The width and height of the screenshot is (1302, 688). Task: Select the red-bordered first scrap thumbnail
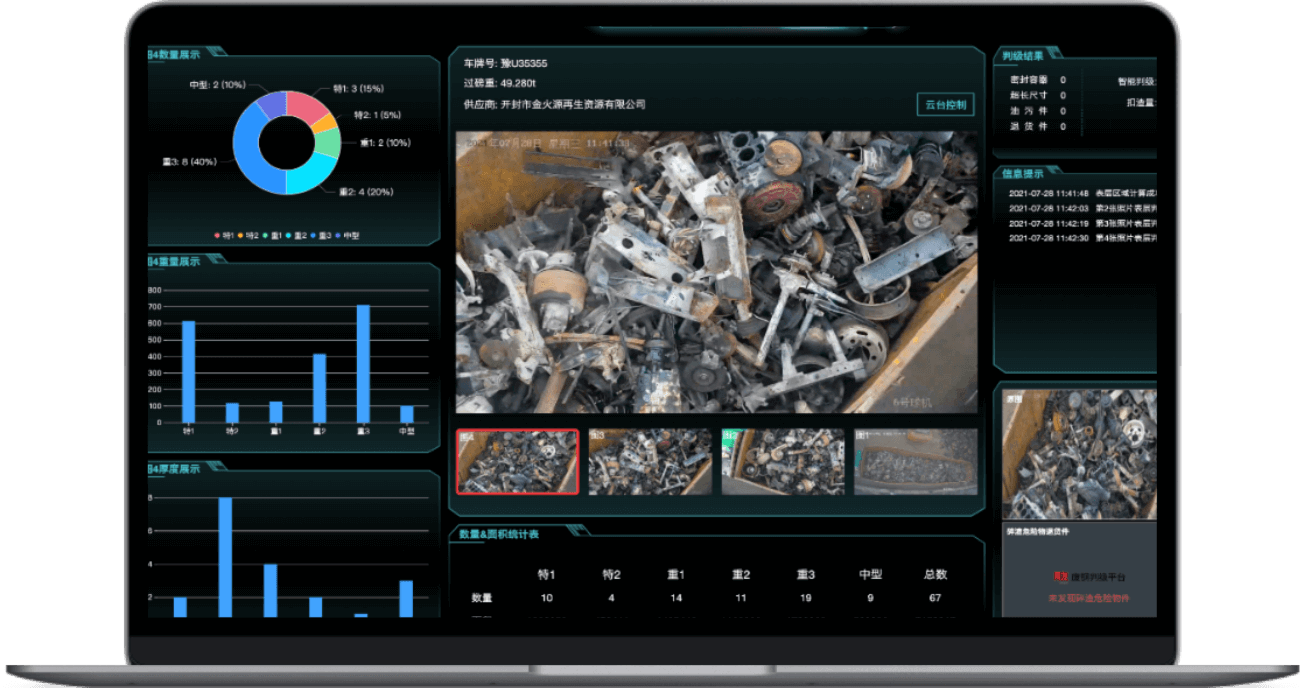point(517,462)
